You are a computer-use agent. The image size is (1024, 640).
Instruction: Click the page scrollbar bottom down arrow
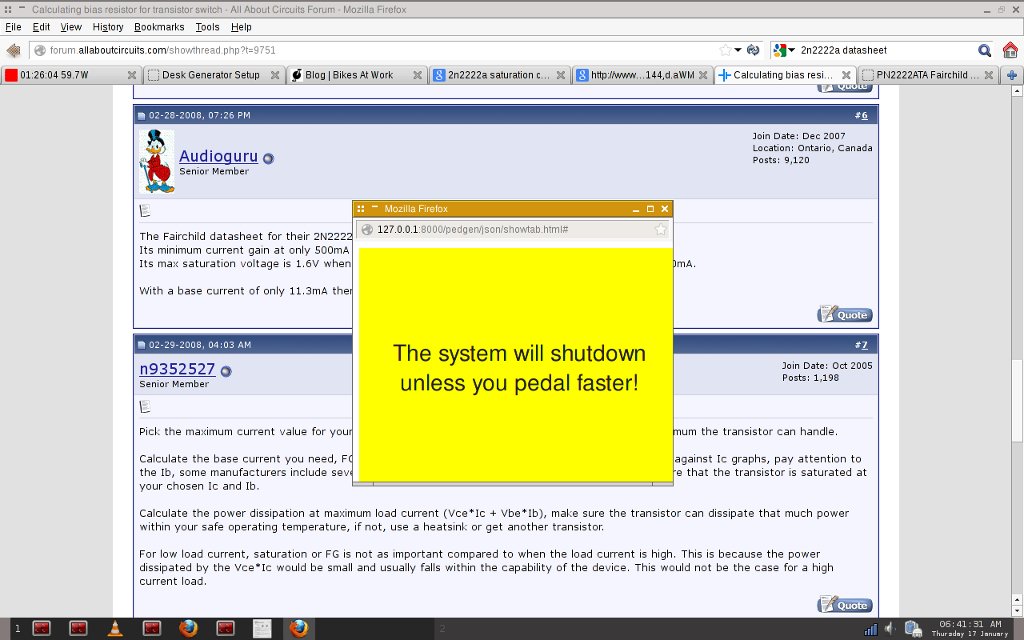pos(1017,612)
